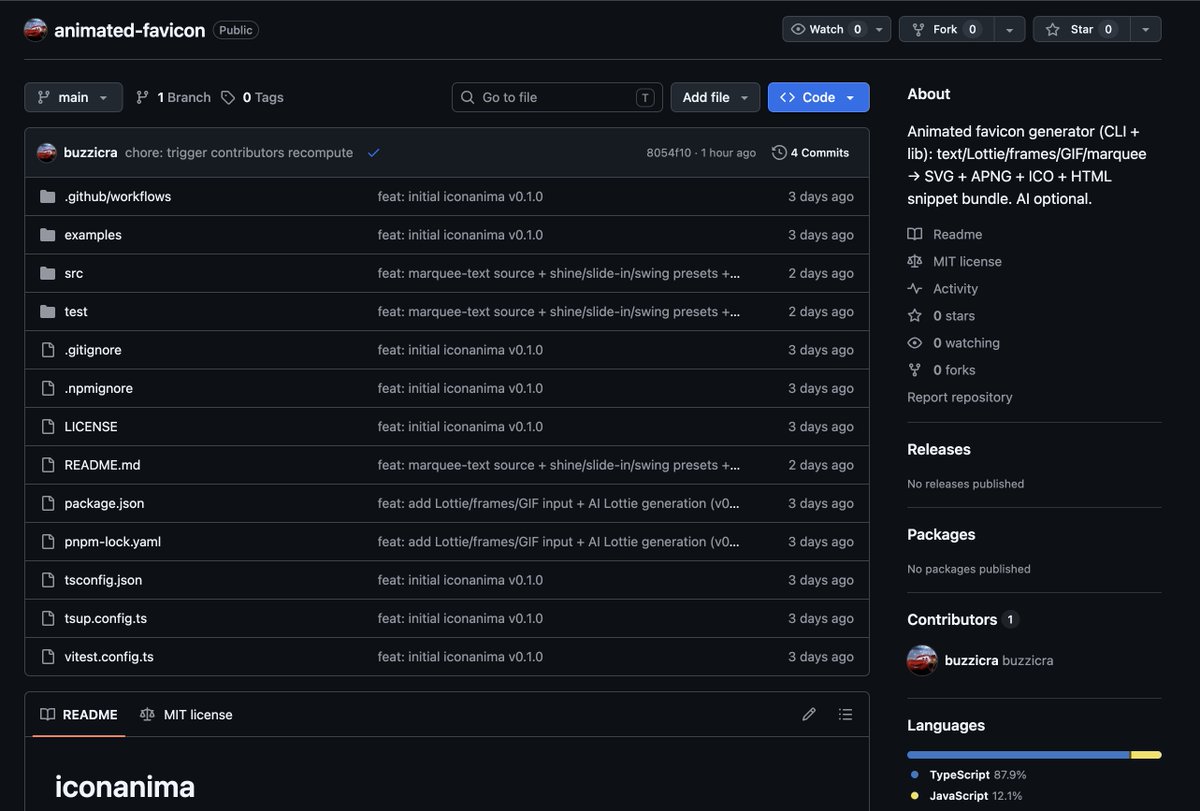Viewport: 1200px width, 811px height.
Task: Click the blue TypeScript language bar segment
Action: [1018, 755]
